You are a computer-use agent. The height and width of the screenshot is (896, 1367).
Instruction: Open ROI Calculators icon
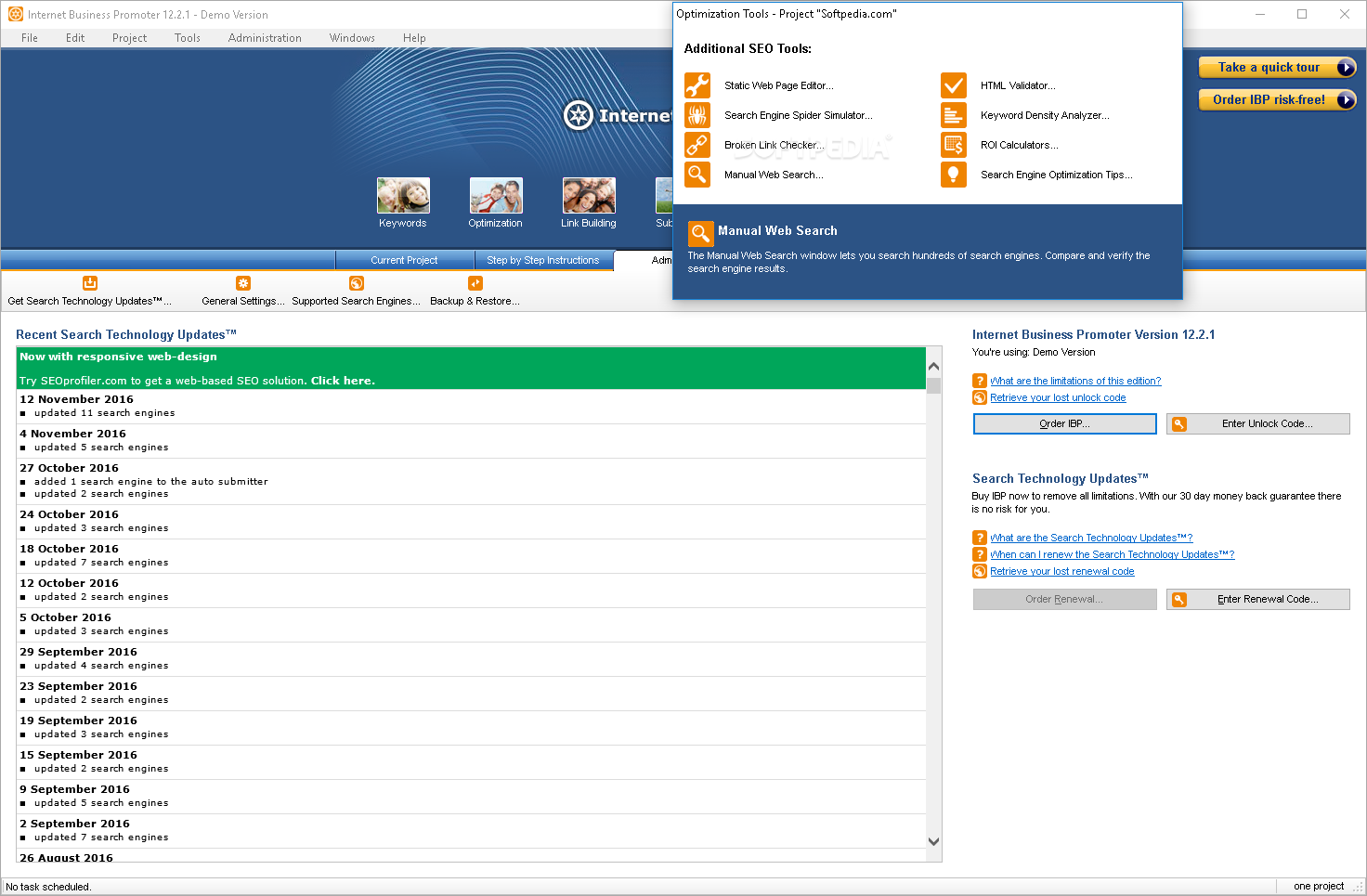click(954, 145)
